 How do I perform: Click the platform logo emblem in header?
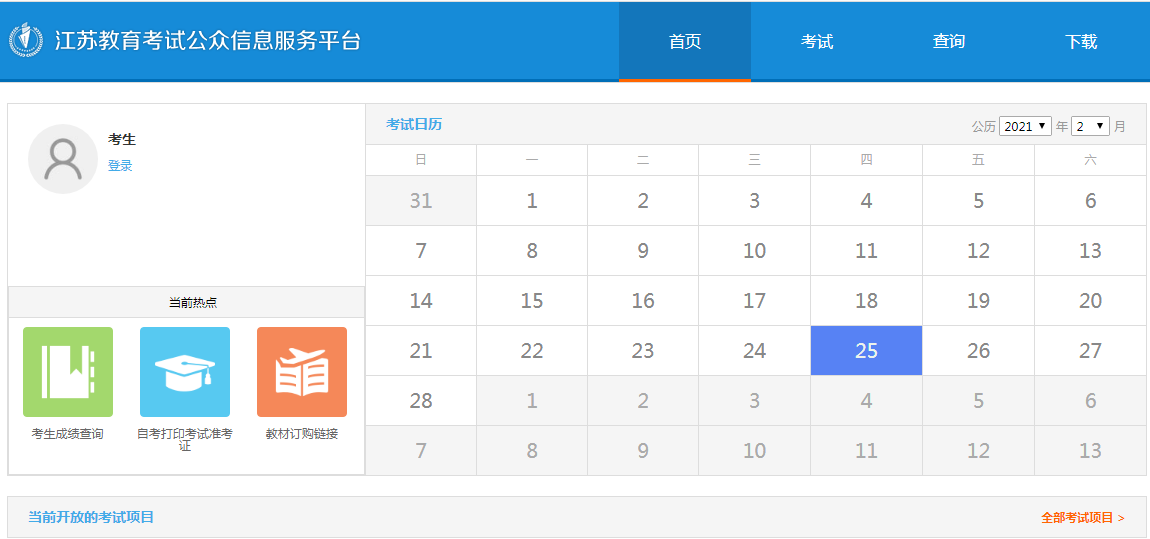[x=26, y=40]
